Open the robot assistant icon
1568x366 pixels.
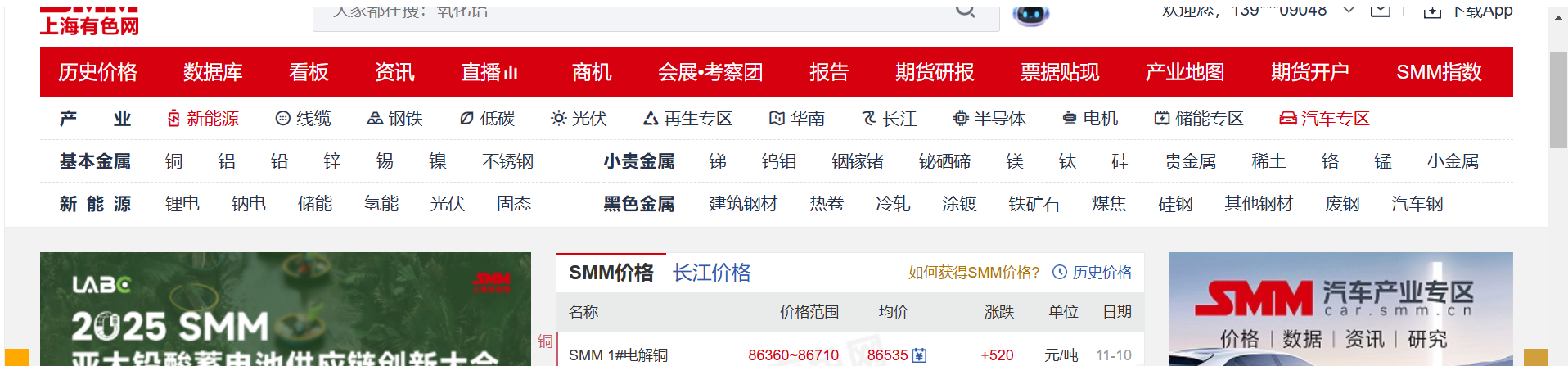1030,14
